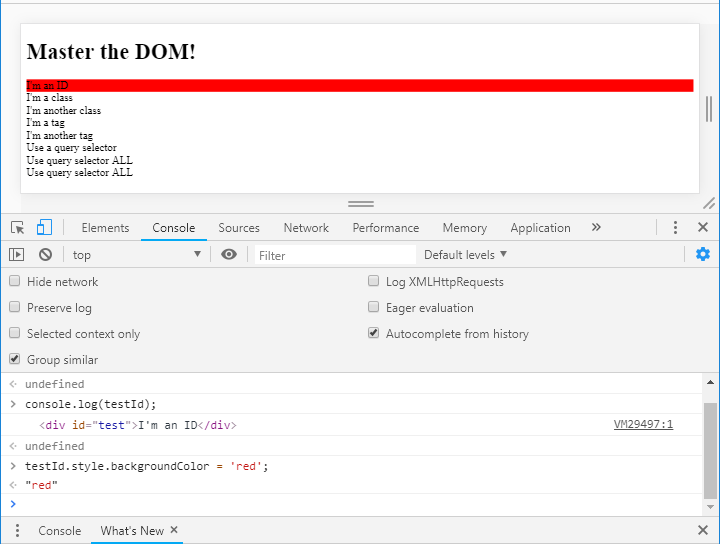Screen dimensions: 723x544
Task: Open the Performance tab
Action: (385, 228)
